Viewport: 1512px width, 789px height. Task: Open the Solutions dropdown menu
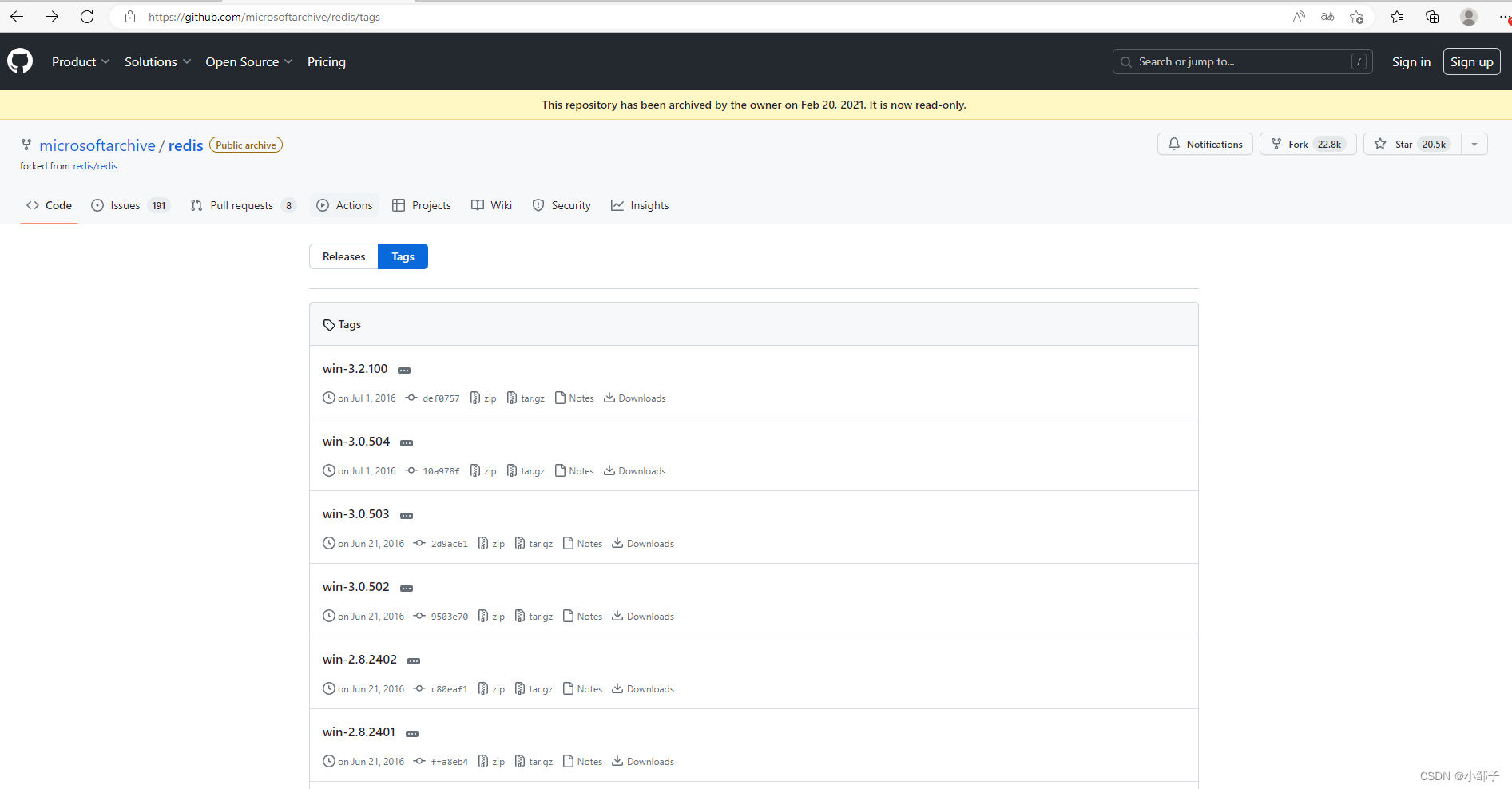pos(157,61)
